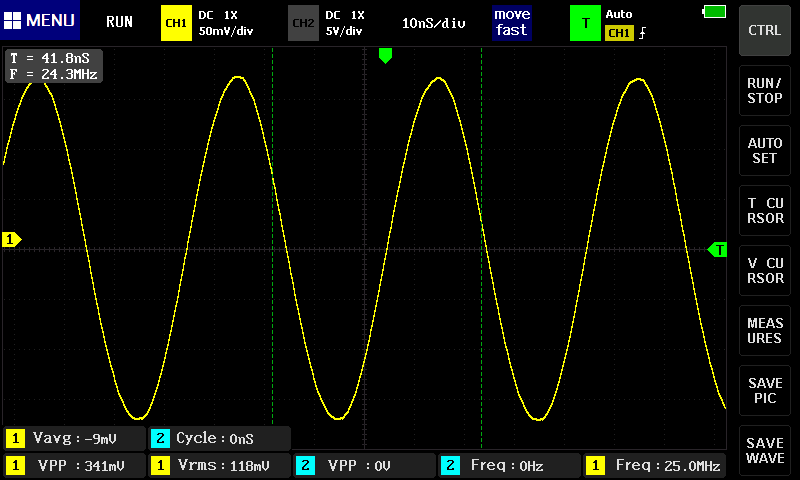Image resolution: width=800 pixels, height=480 pixels.
Task: Toggle the move fast mode
Action: click(x=511, y=22)
